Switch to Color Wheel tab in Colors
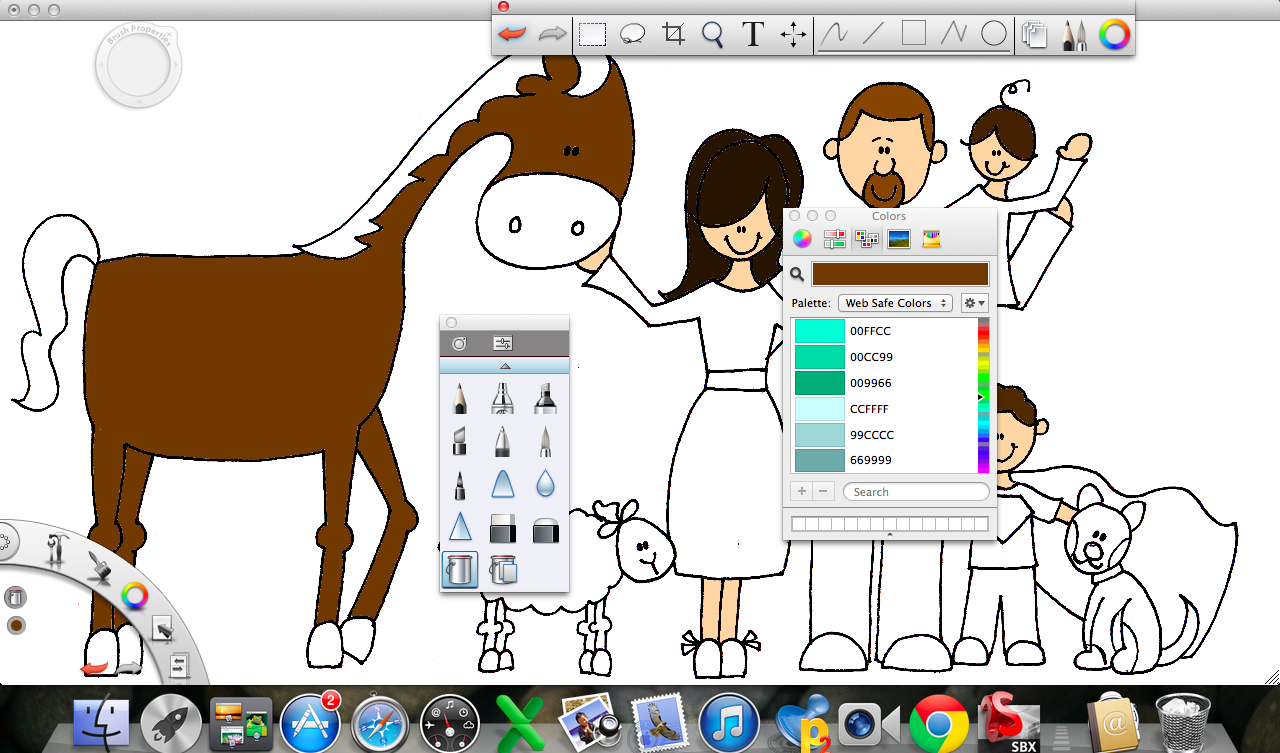Screen dimensions: 1280x753 pos(802,239)
